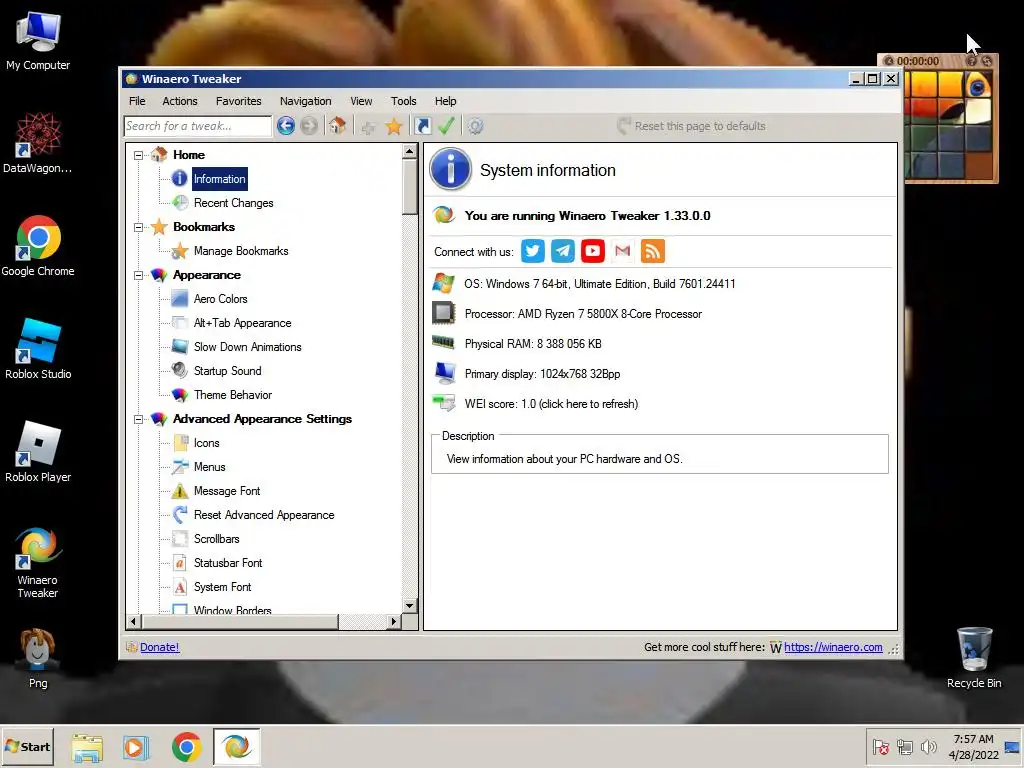Open the Favorites menu

238,101
